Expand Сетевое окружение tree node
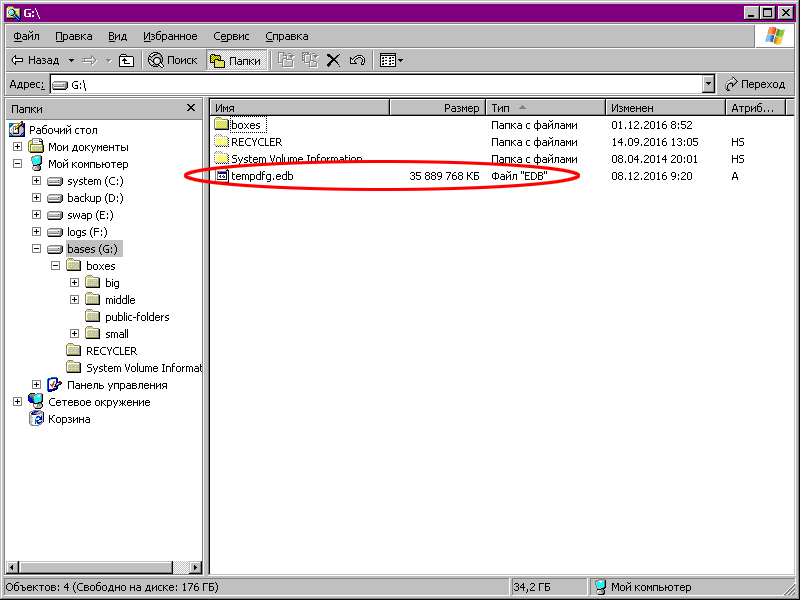The height and width of the screenshot is (600, 800). 17,402
